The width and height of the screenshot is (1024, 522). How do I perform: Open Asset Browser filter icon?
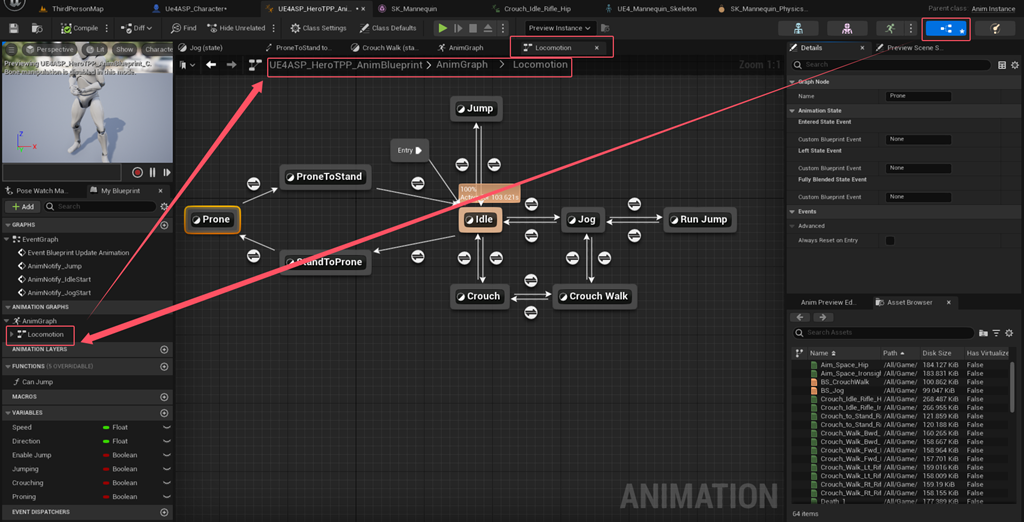click(997, 333)
